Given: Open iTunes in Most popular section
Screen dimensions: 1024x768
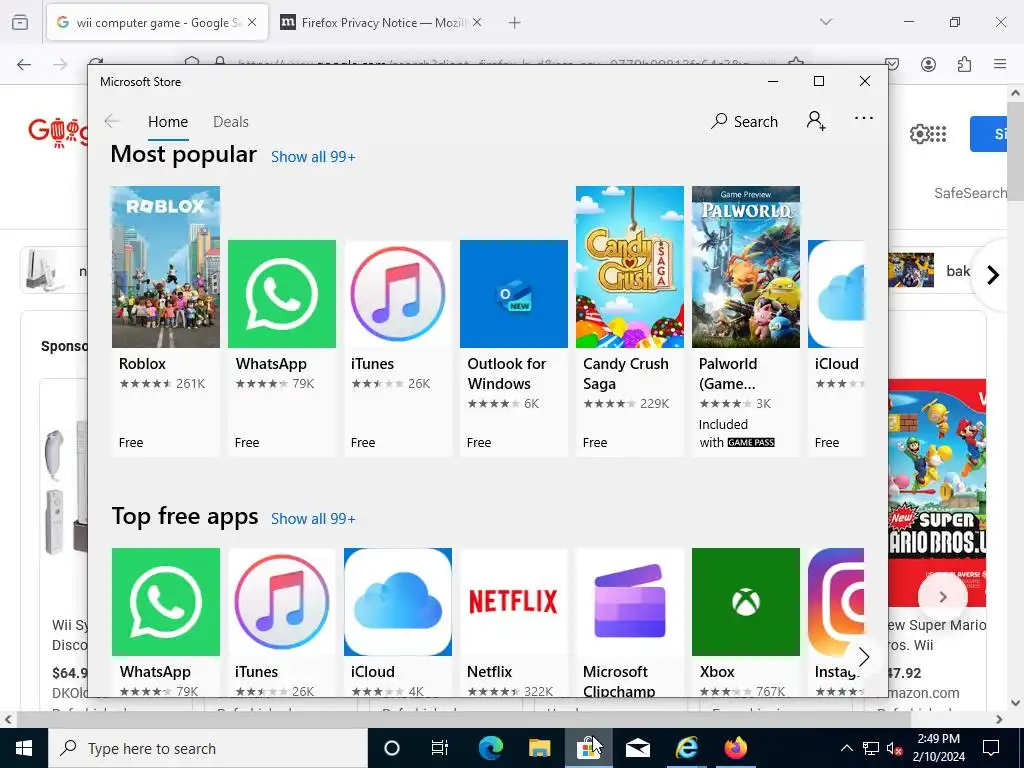Looking at the screenshot, I should click(398, 347).
